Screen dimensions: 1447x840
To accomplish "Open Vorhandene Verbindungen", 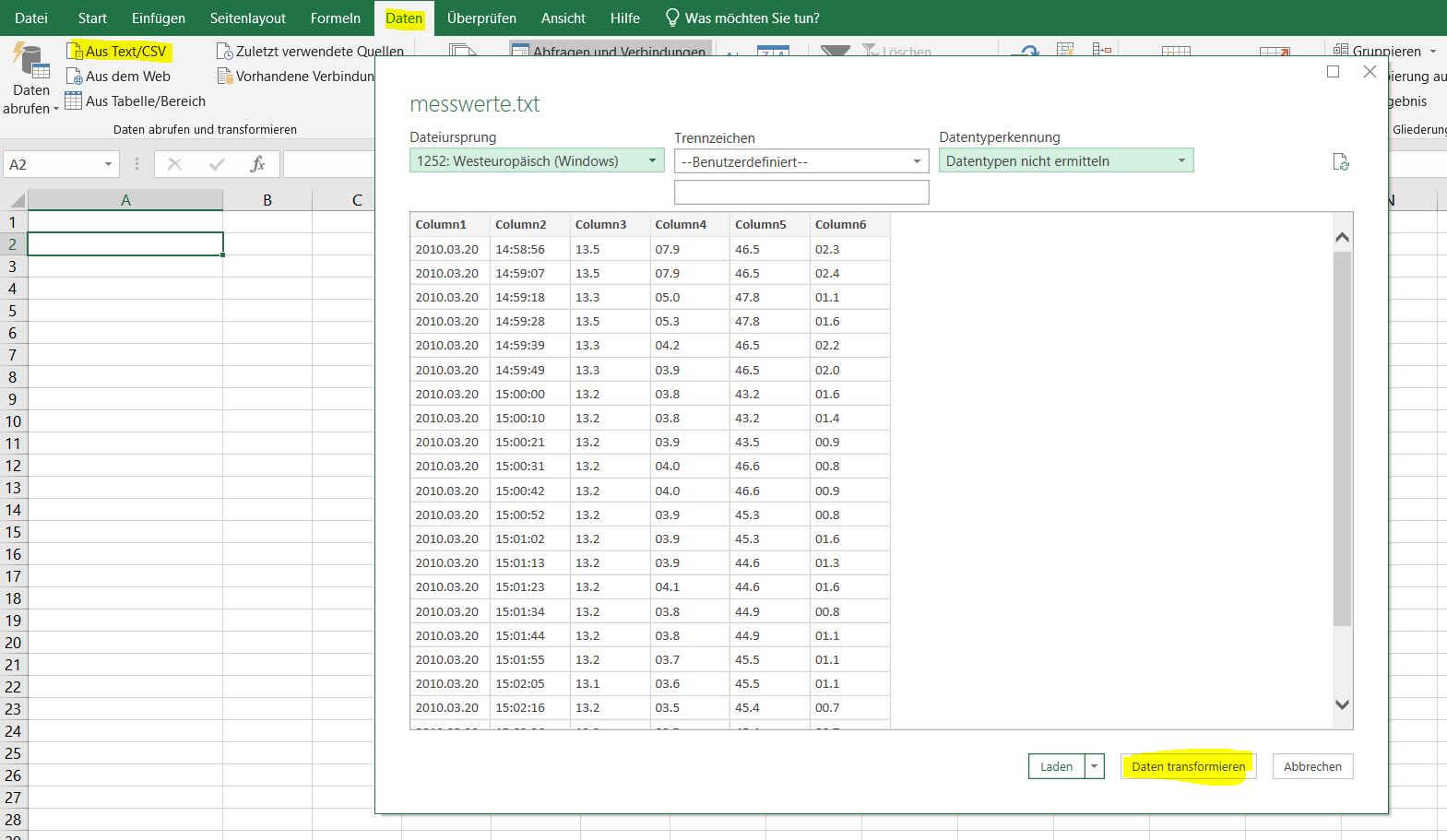I will pyautogui.click(x=296, y=77).
